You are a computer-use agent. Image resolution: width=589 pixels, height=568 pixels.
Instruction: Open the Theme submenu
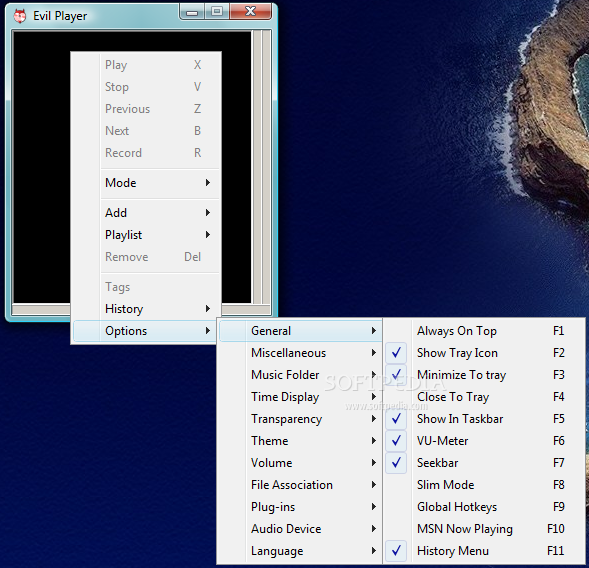[300, 441]
